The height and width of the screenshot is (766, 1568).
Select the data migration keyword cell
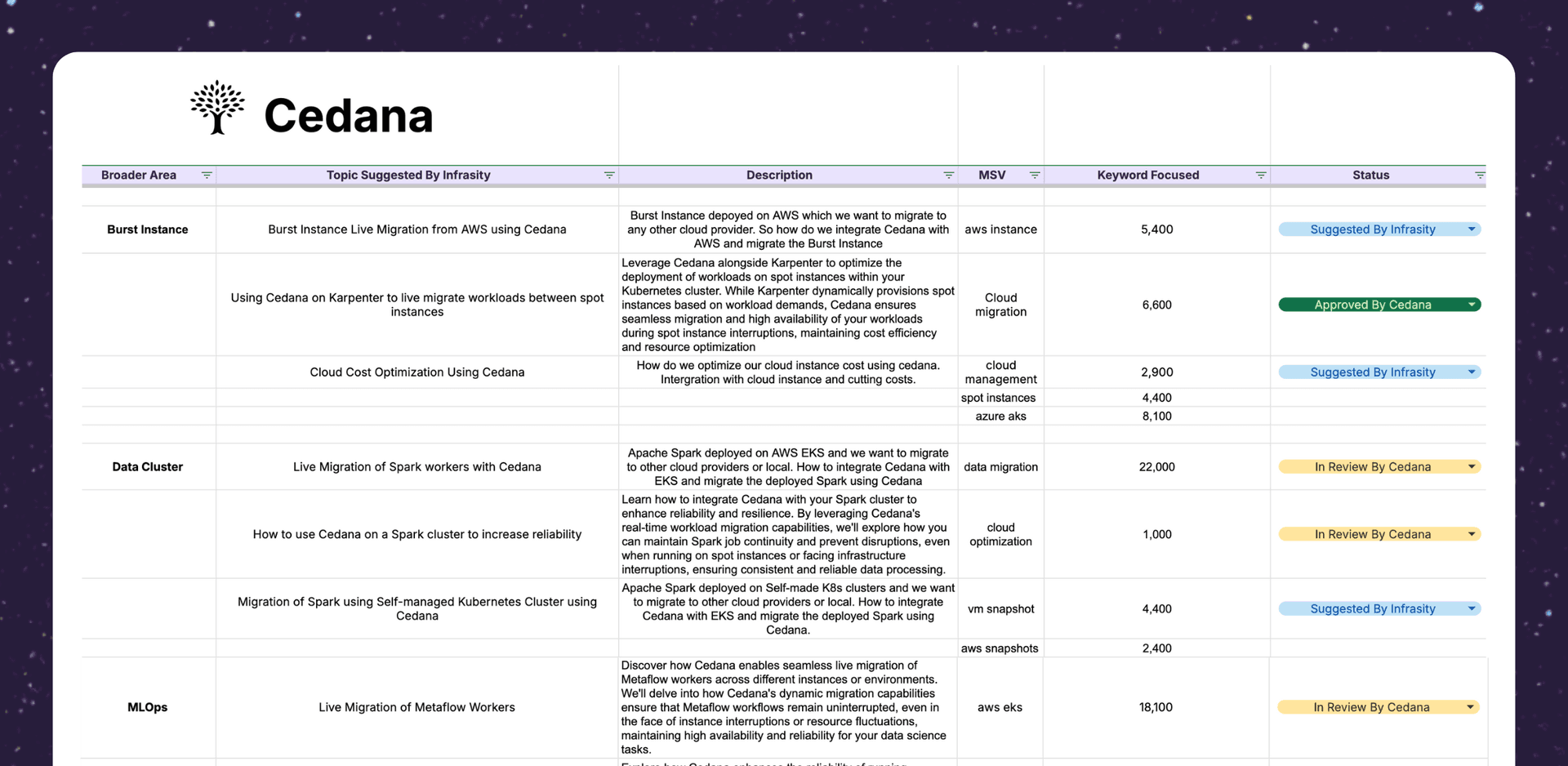pyautogui.click(x=1000, y=467)
